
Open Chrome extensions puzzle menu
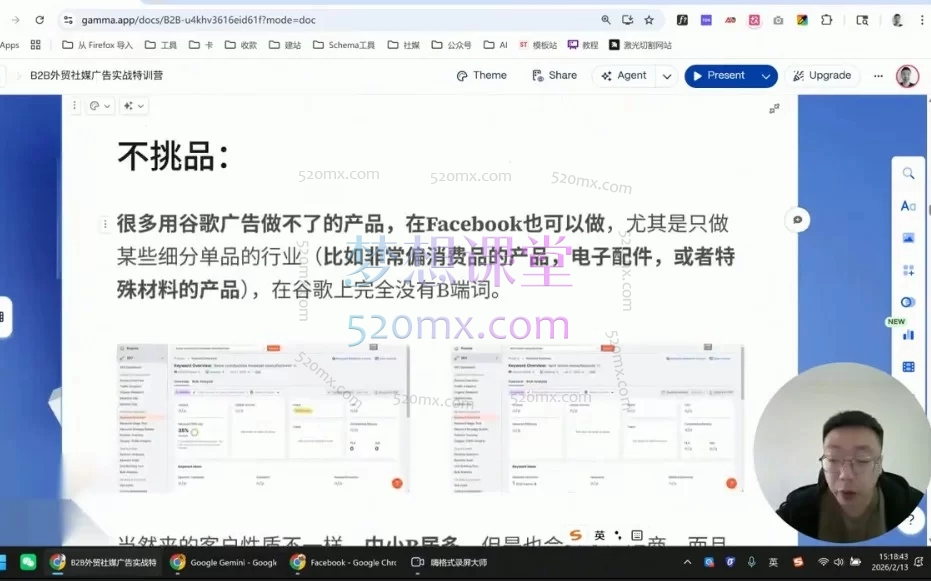click(826, 20)
